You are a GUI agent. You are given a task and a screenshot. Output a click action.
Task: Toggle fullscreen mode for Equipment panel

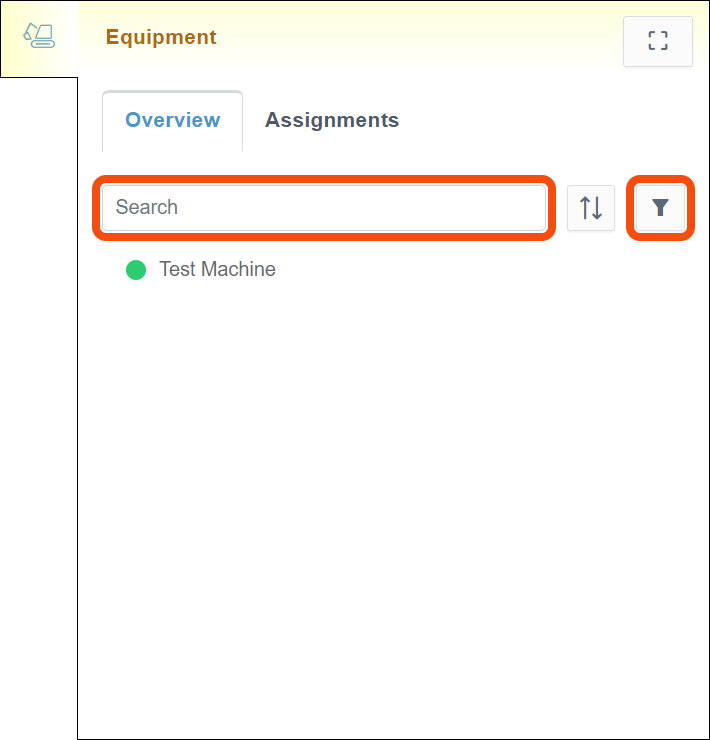pyautogui.click(x=657, y=41)
